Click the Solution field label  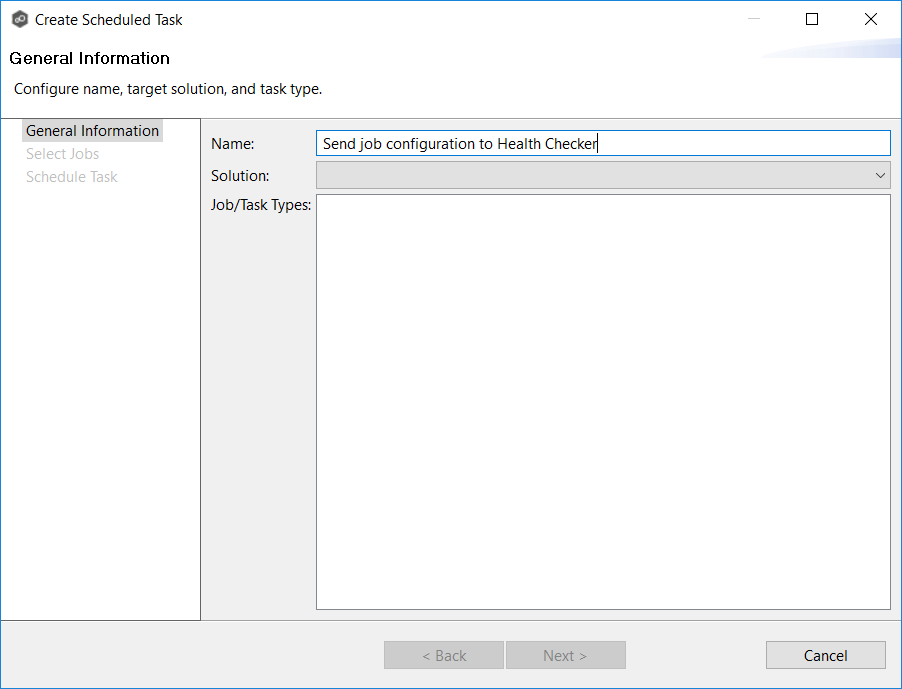pyautogui.click(x=240, y=174)
